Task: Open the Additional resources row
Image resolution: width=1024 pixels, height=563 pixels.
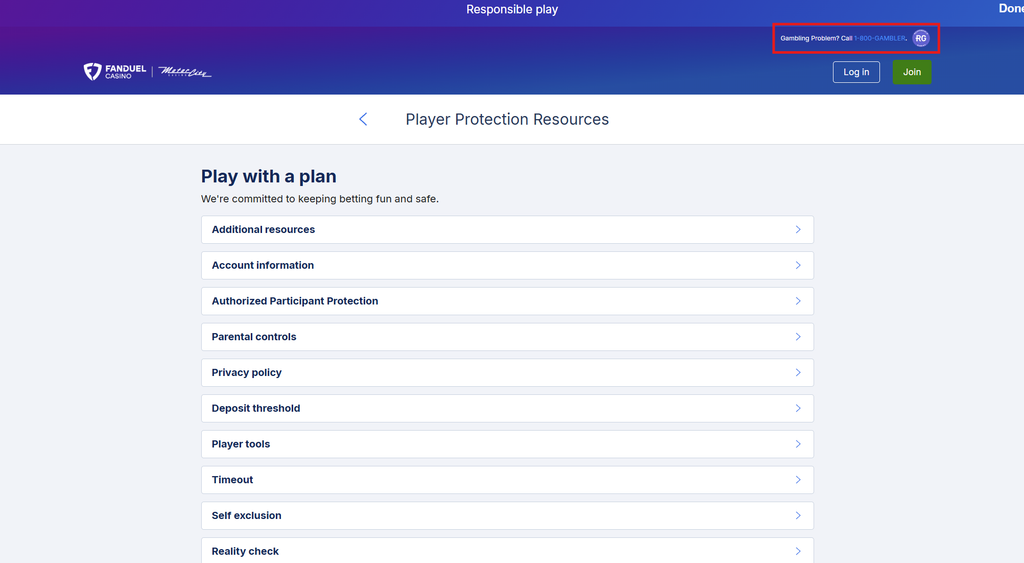Action: tap(507, 229)
